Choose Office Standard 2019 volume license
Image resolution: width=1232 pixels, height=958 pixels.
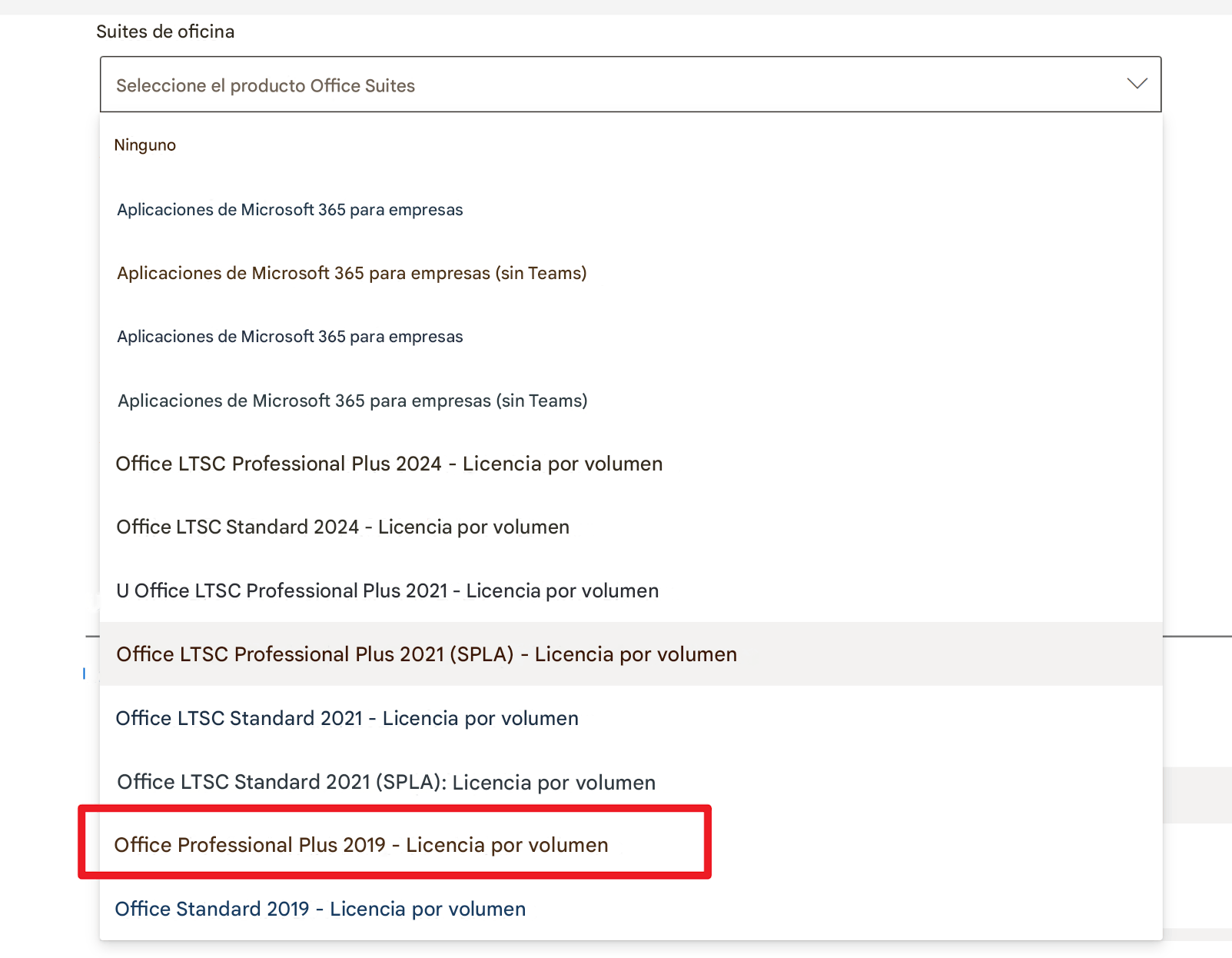(x=630, y=909)
